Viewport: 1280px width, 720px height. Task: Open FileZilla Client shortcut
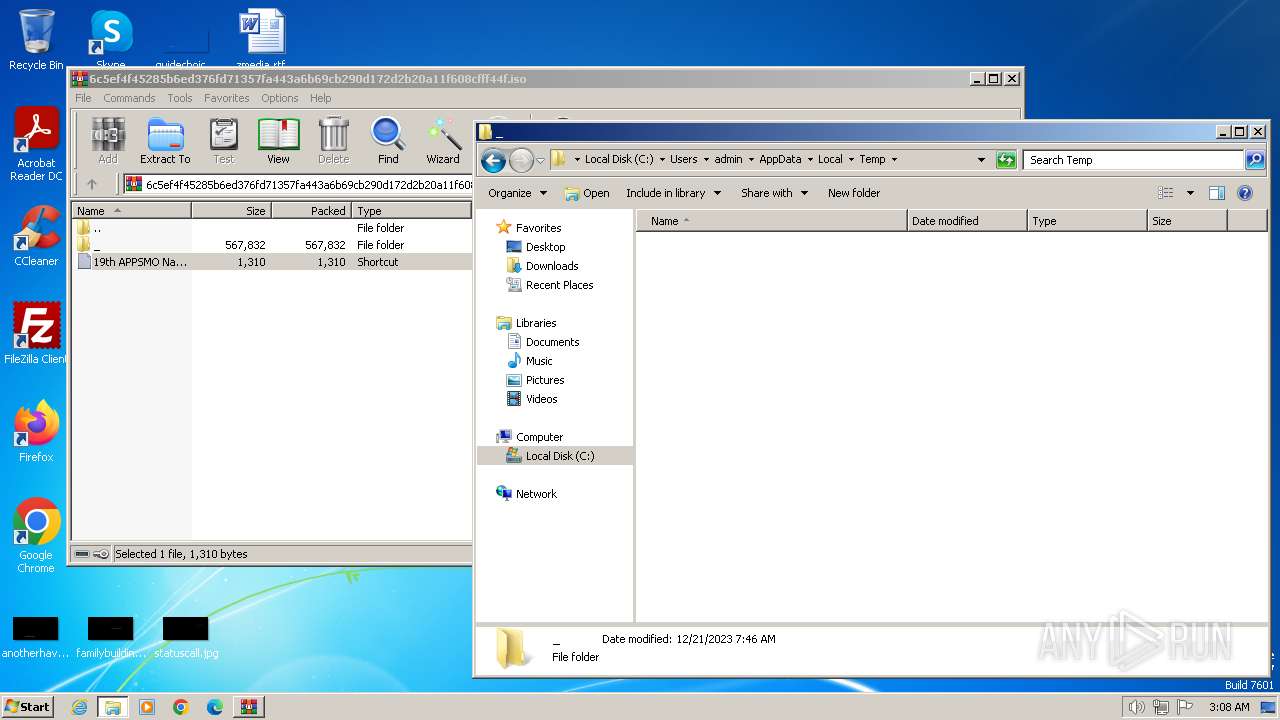tap(36, 334)
